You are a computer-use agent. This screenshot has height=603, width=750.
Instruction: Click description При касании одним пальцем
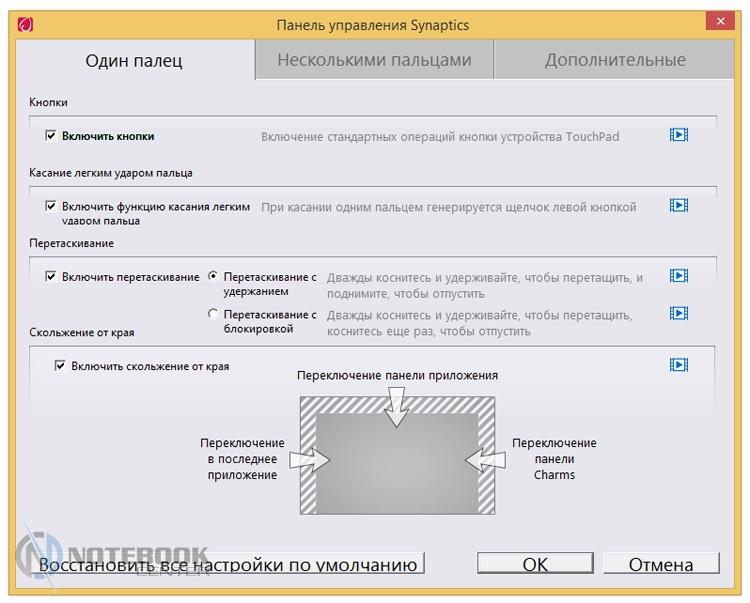tap(449, 207)
